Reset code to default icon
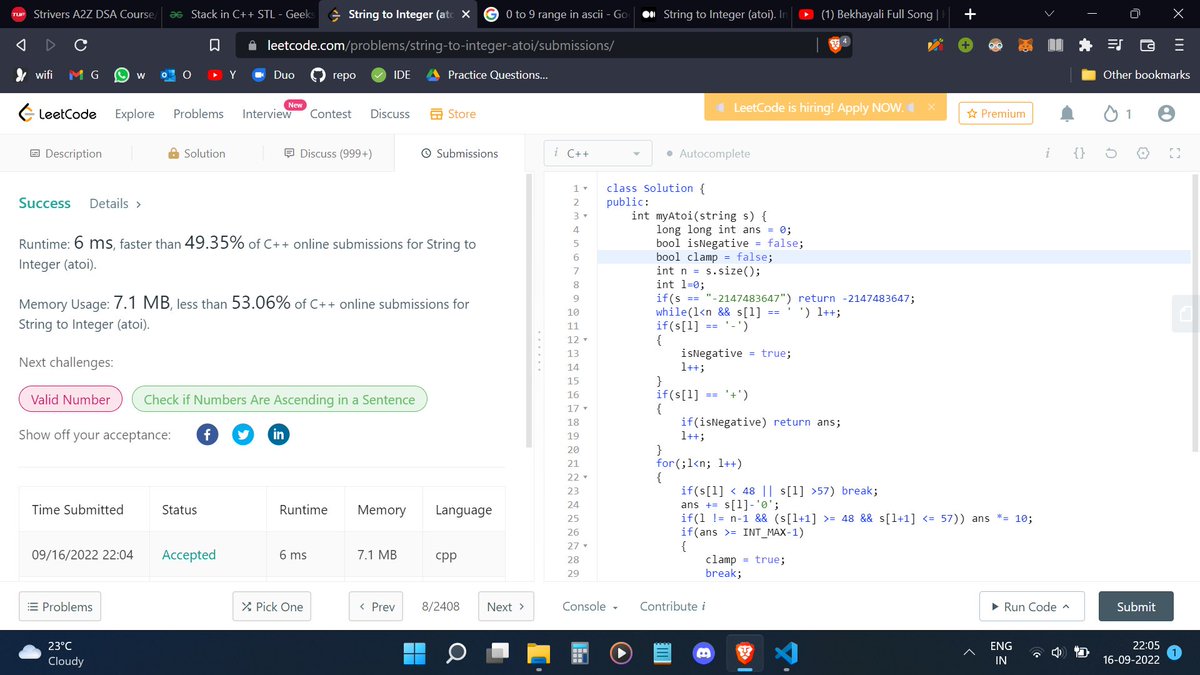This screenshot has width=1200, height=675. pyautogui.click(x=1111, y=154)
